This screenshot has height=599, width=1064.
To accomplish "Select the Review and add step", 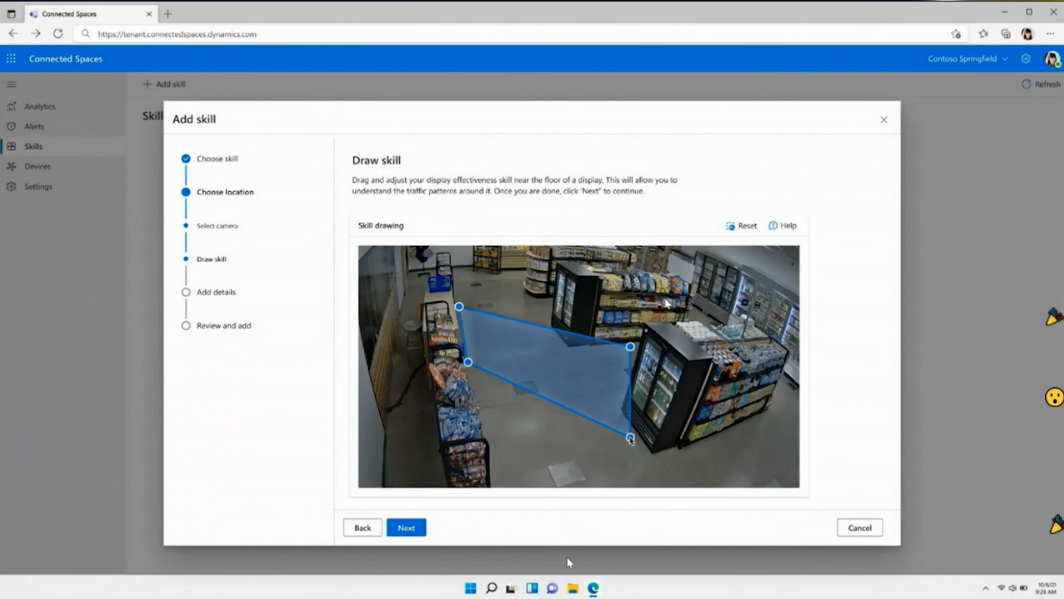I will coord(223,326).
